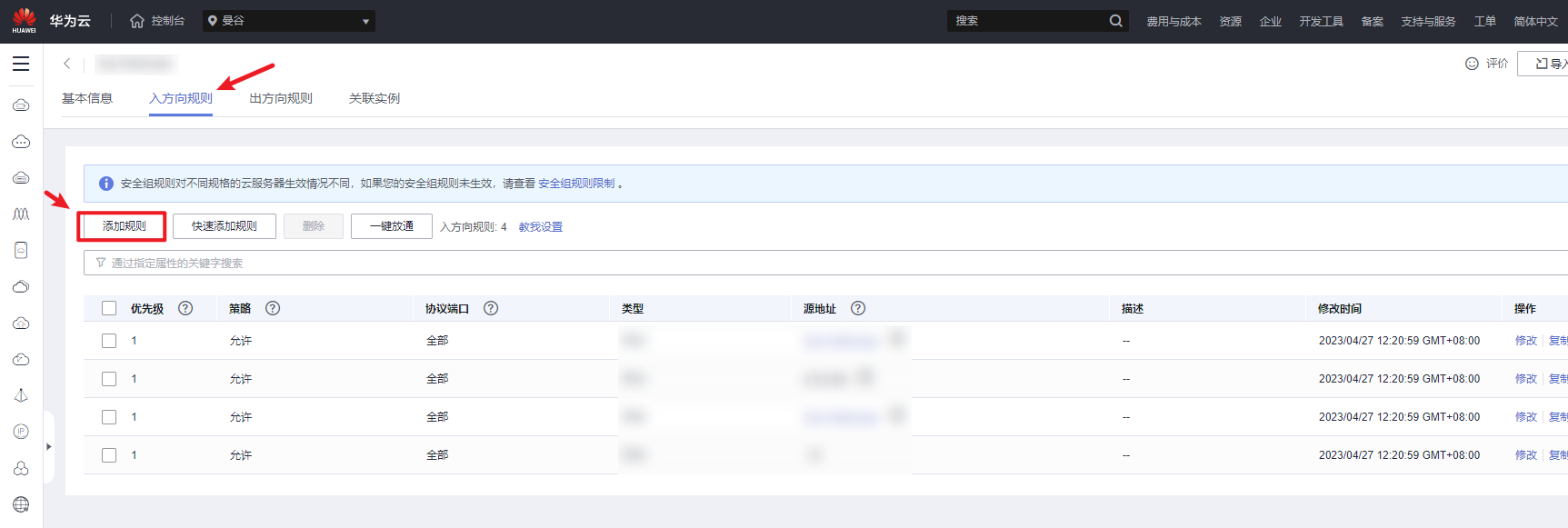Open the help icon next to 源地址
Image resolution: width=1568 pixels, height=528 pixels.
[x=858, y=308]
